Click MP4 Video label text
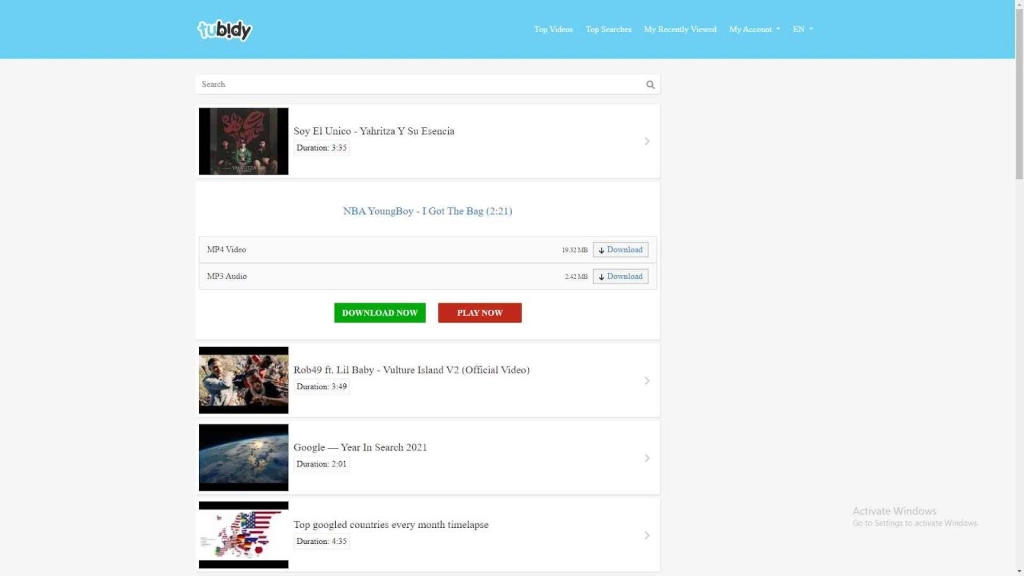Viewport: 1024px width, 576px height. tap(227, 249)
